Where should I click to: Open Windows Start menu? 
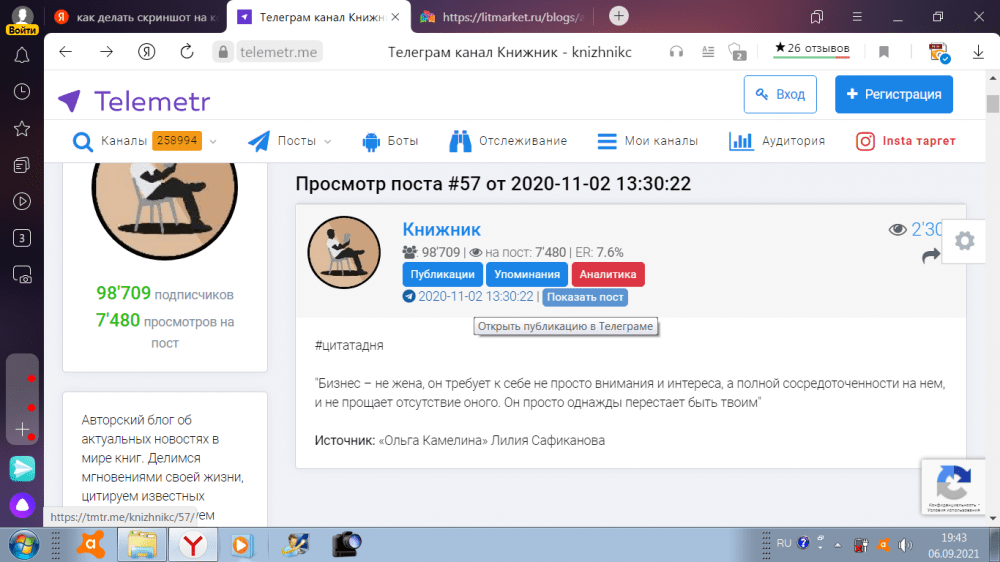tap(24, 545)
